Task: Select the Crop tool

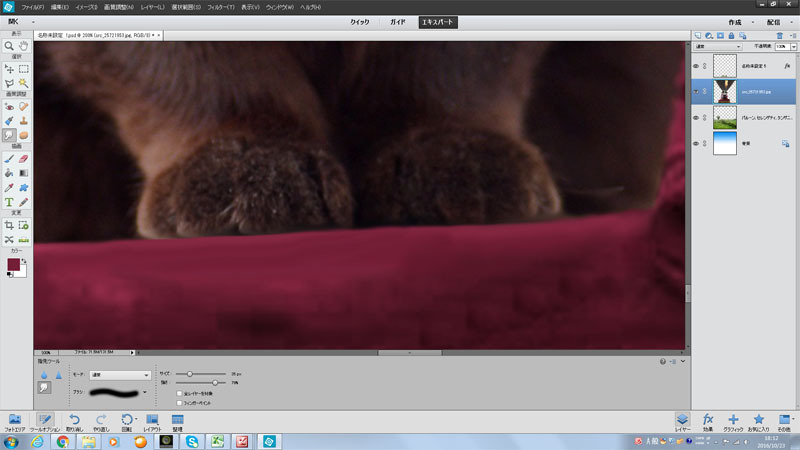Action: tap(9, 225)
